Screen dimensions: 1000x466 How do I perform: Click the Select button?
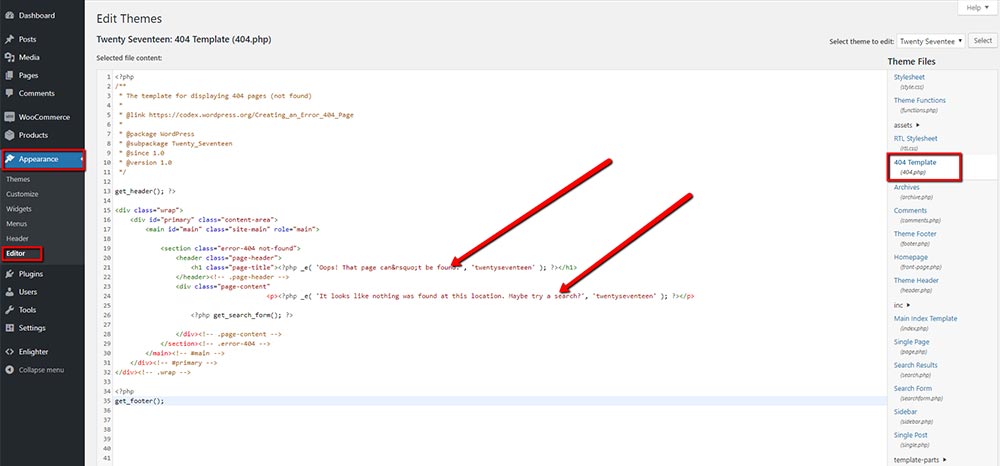[x=983, y=41]
